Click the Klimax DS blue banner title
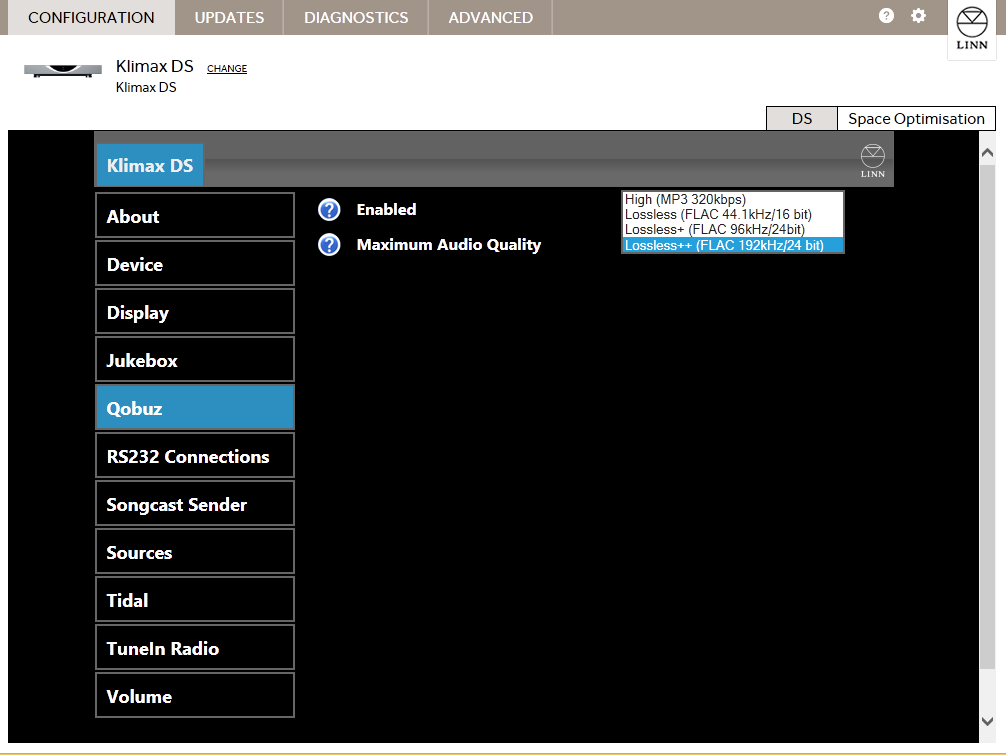 coord(149,165)
